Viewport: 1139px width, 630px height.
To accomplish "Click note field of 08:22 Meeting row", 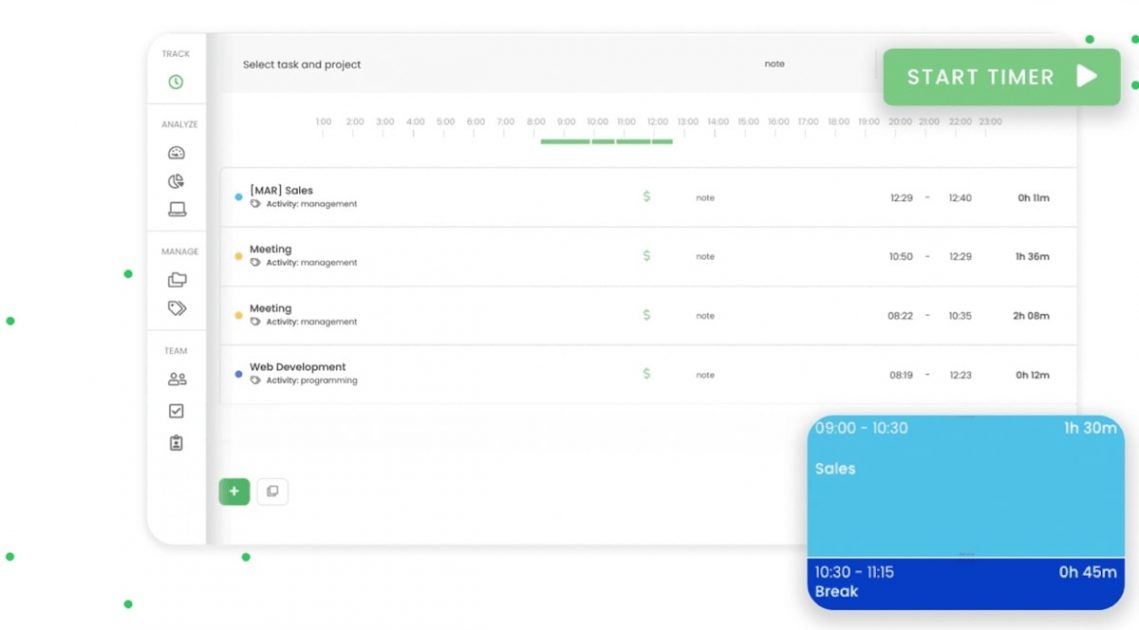I will (x=705, y=316).
